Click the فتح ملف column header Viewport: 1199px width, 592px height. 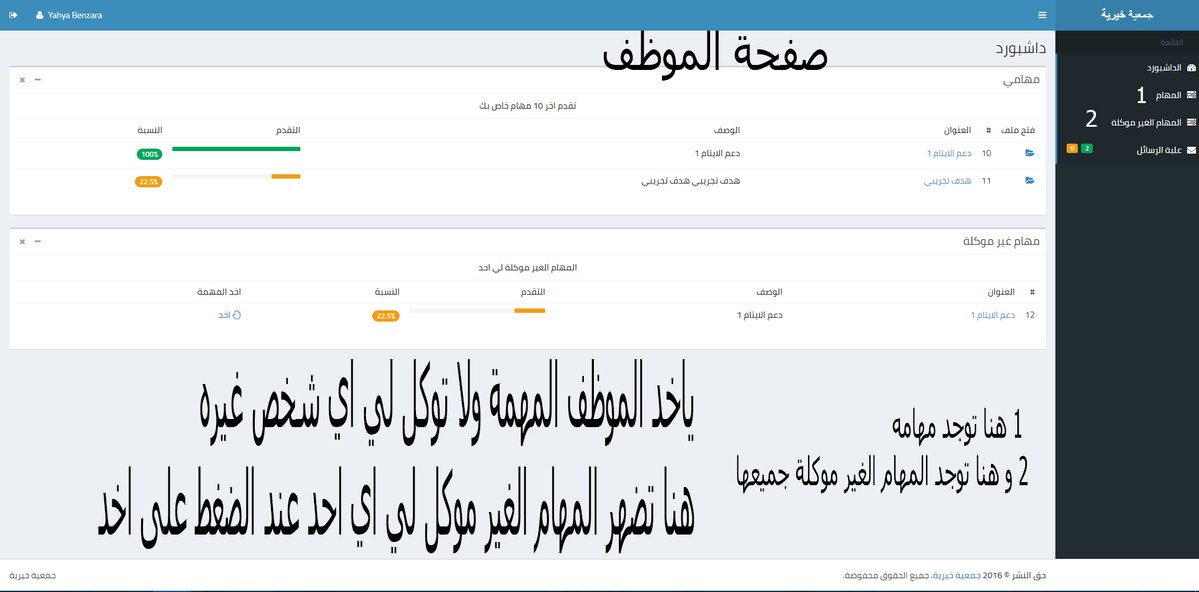pos(1019,130)
